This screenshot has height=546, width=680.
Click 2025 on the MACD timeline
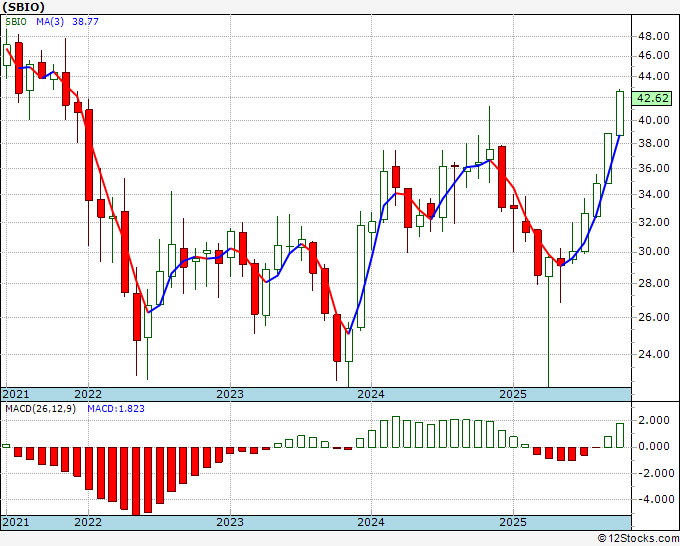[513, 522]
